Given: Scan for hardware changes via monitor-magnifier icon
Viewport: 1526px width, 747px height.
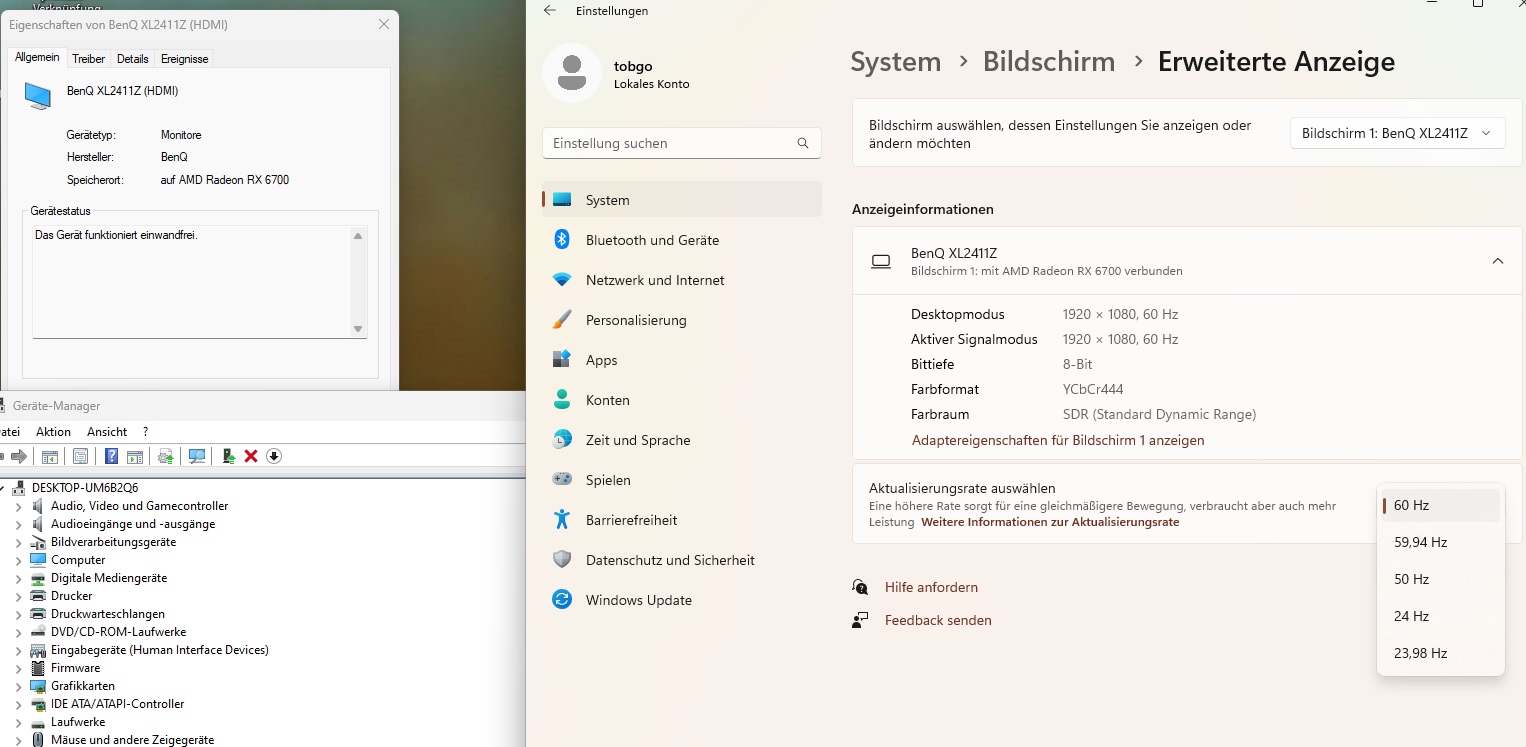Looking at the screenshot, I should point(197,456).
